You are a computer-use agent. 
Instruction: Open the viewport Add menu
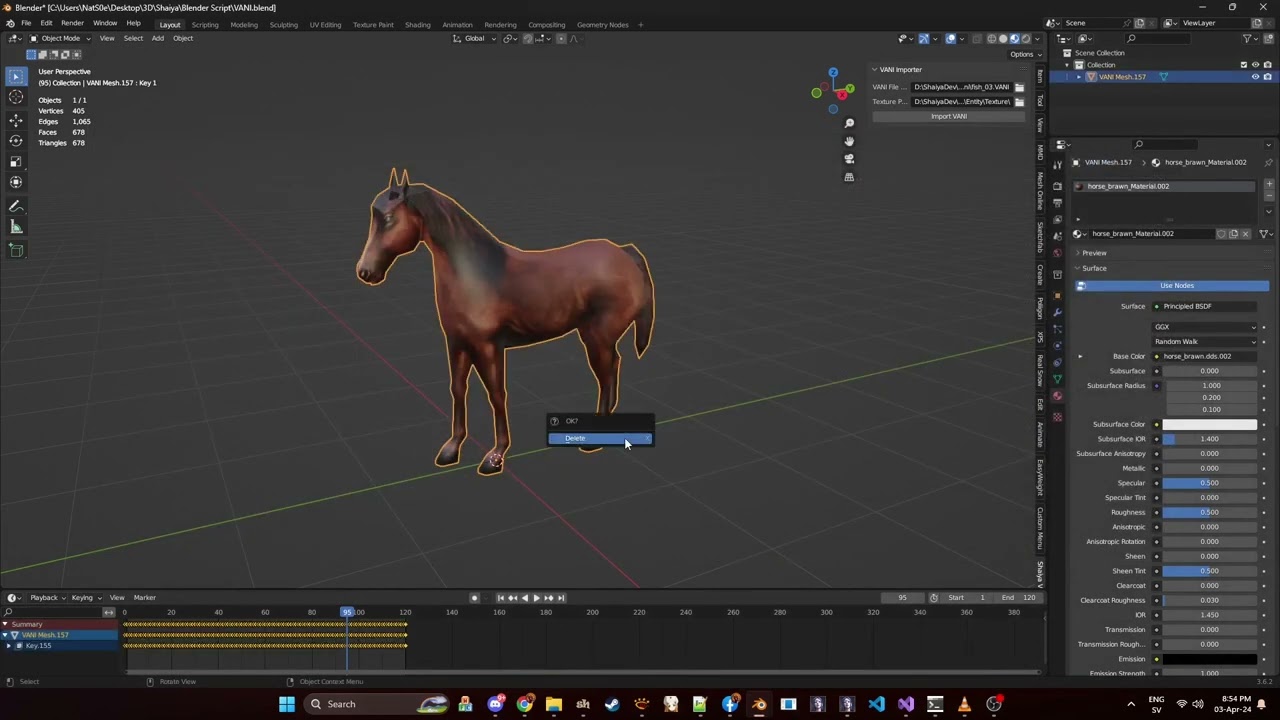[157, 39]
